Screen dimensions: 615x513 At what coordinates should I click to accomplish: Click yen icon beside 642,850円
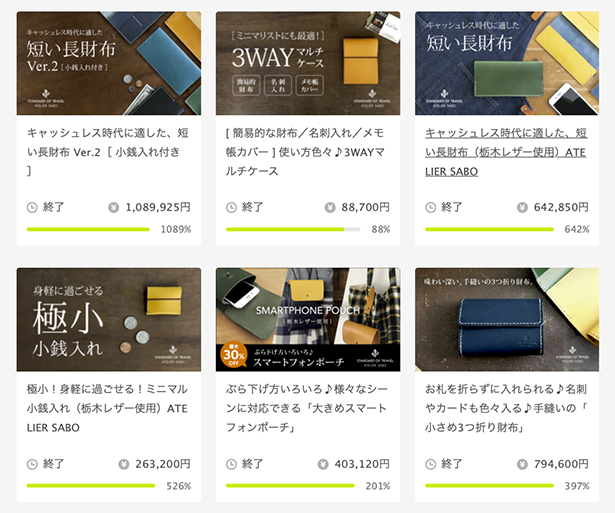[522, 207]
